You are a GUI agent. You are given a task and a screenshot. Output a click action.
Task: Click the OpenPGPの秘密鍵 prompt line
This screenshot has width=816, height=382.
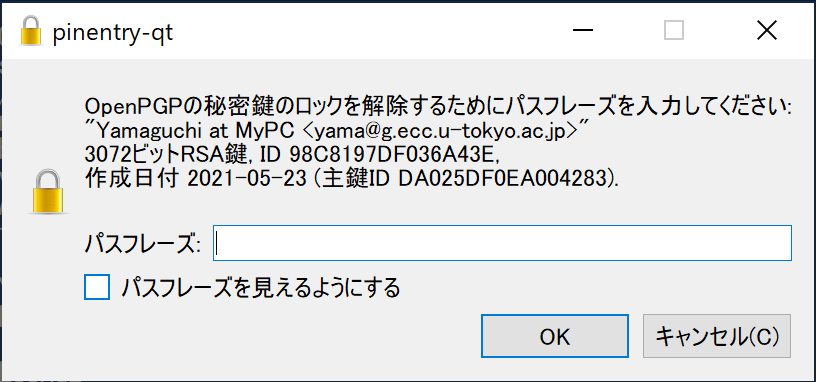coord(438,109)
